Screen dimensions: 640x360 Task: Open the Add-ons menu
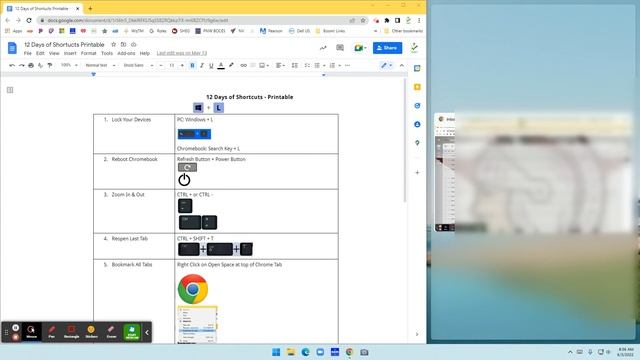click(126, 53)
